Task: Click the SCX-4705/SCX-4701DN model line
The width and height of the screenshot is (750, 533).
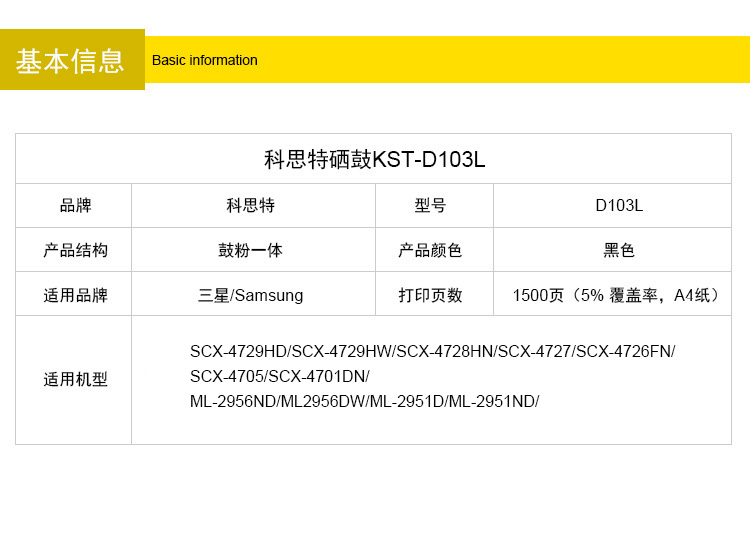Action: point(279,376)
